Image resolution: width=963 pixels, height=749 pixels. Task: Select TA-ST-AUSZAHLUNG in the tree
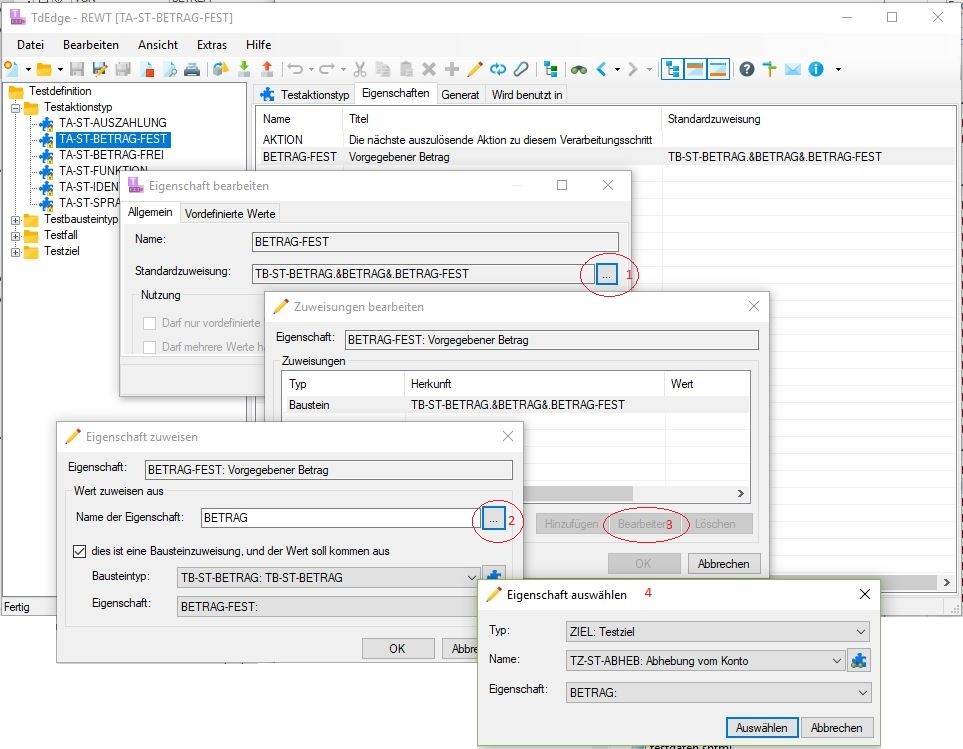click(112, 122)
